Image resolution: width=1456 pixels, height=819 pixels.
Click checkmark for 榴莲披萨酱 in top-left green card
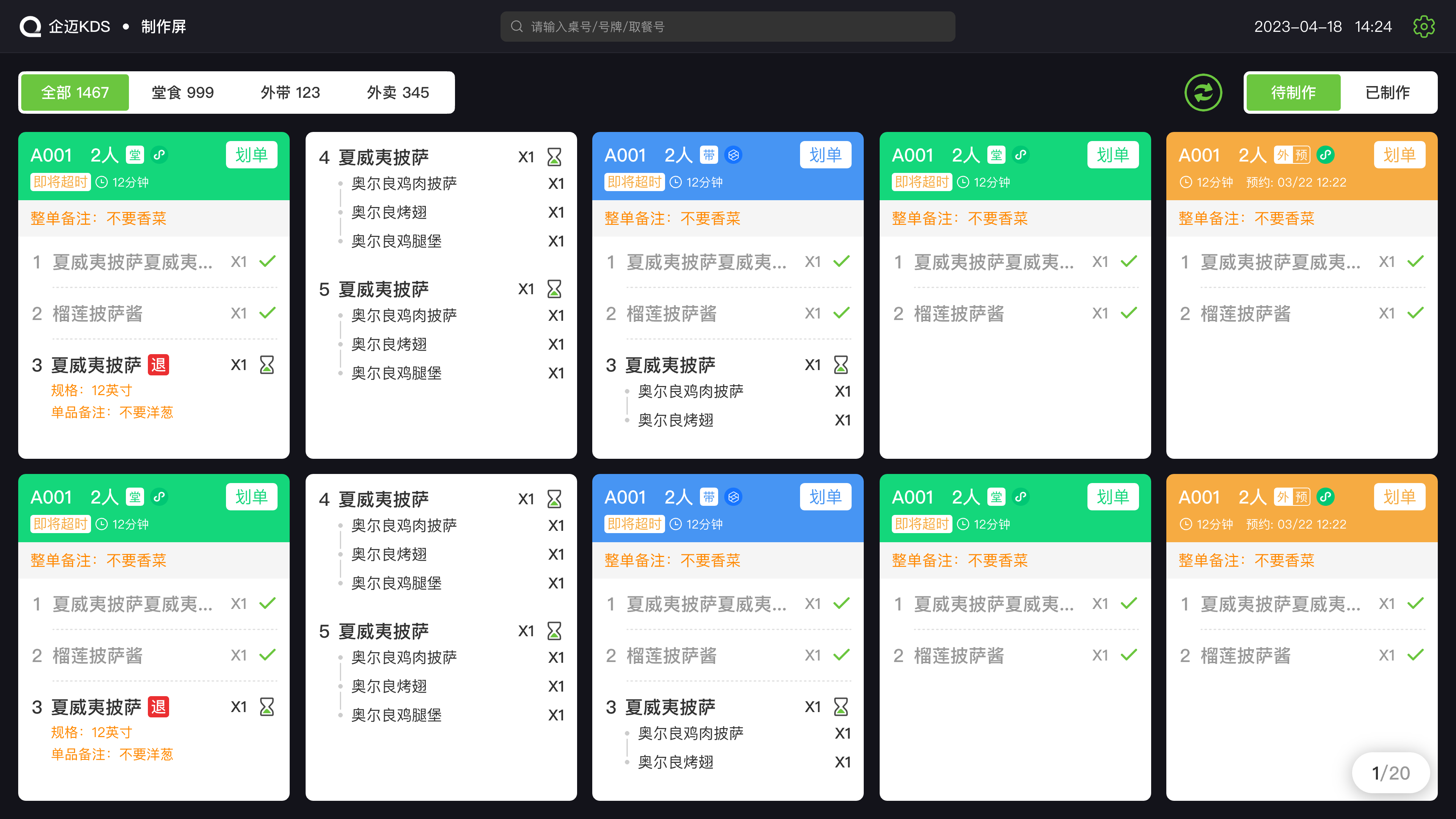tap(267, 312)
